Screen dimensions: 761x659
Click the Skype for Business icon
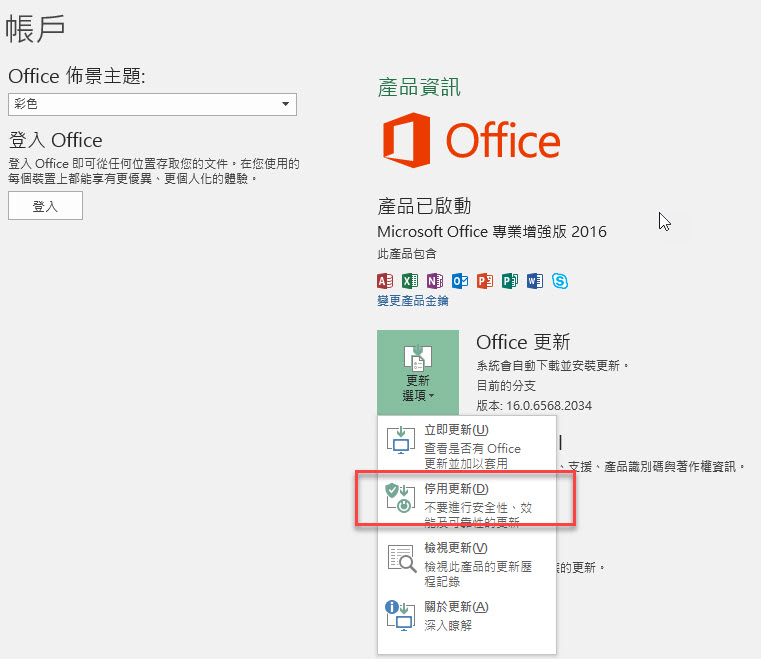pos(560,281)
